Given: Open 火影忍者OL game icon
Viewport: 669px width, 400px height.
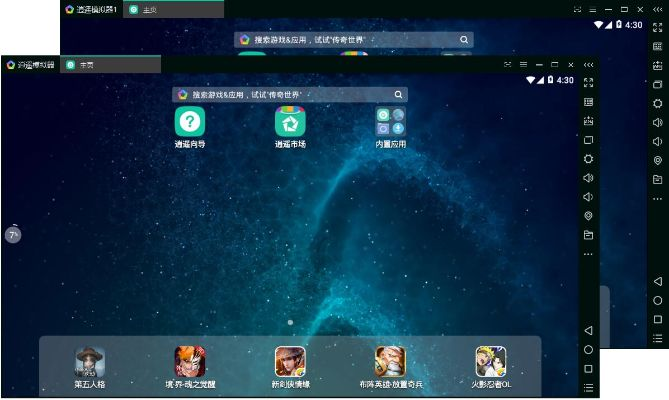Looking at the screenshot, I should [x=490, y=361].
